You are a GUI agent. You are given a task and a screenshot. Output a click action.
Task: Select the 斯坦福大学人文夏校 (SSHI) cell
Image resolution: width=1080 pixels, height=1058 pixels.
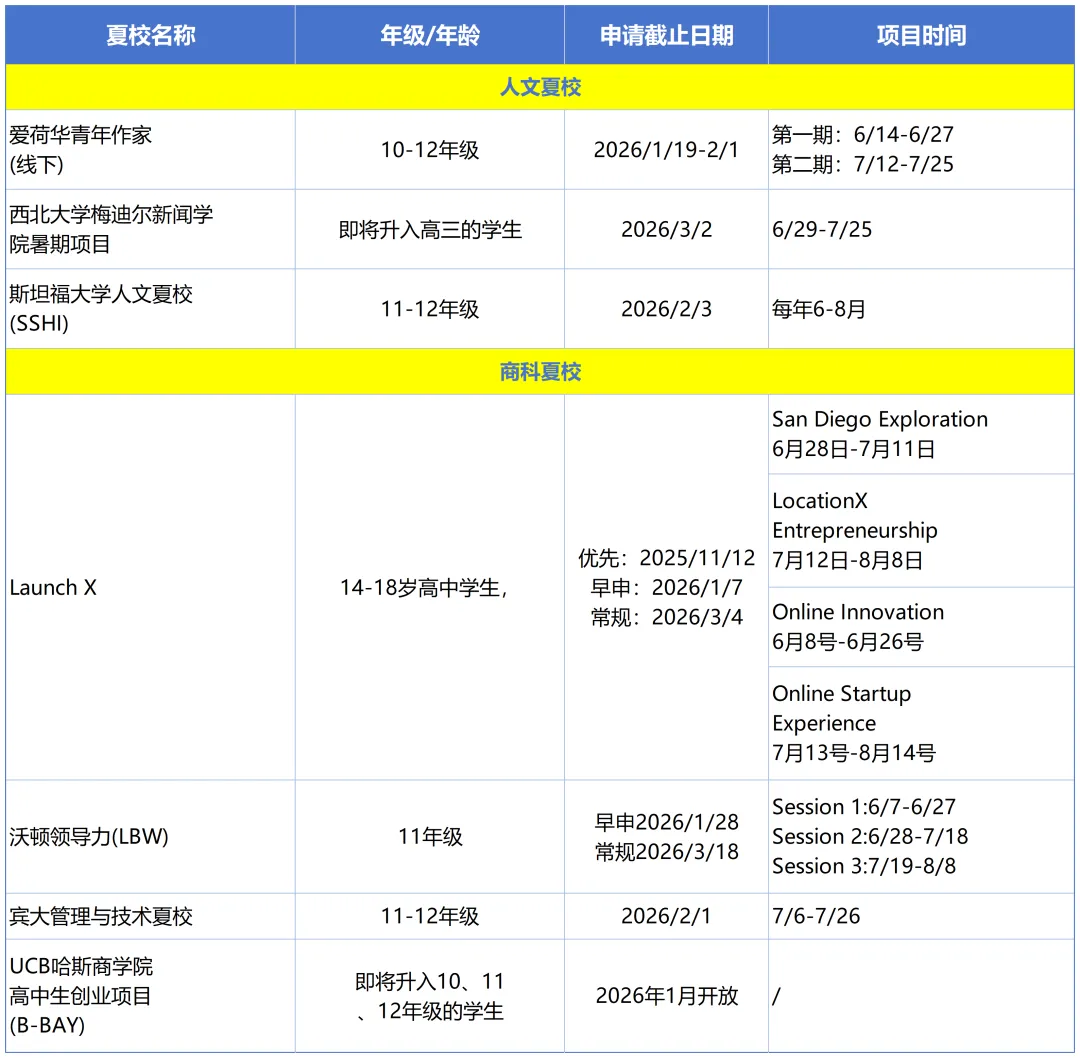(x=150, y=309)
